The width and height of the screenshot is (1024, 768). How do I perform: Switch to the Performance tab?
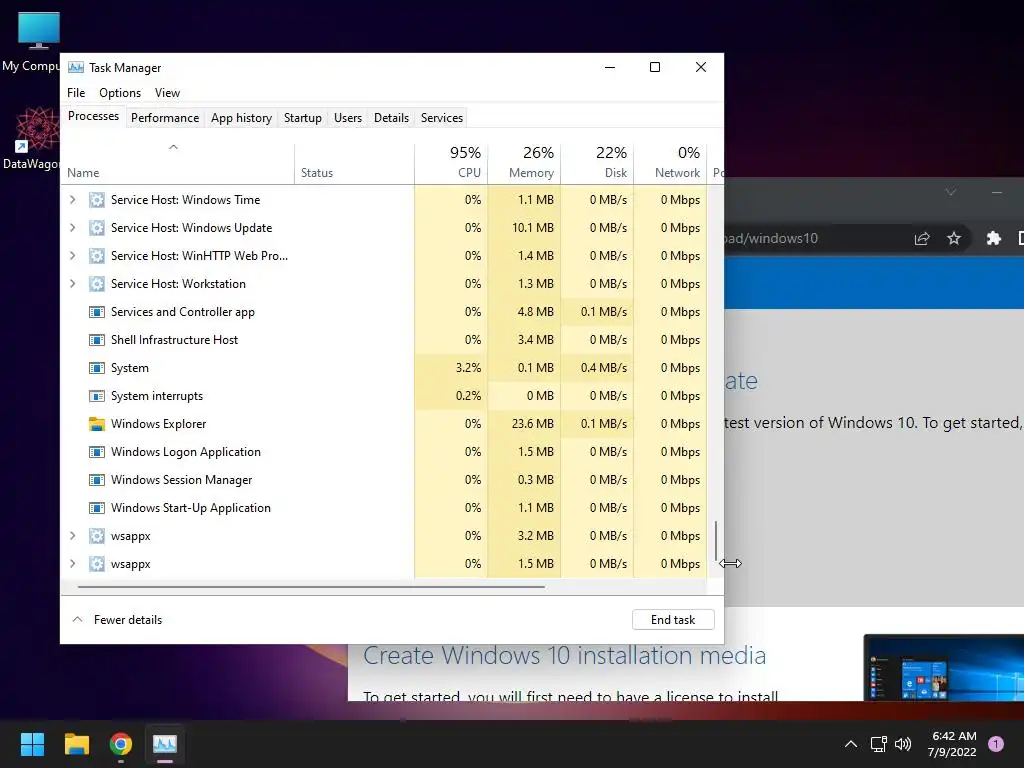click(x=165, y=118)
